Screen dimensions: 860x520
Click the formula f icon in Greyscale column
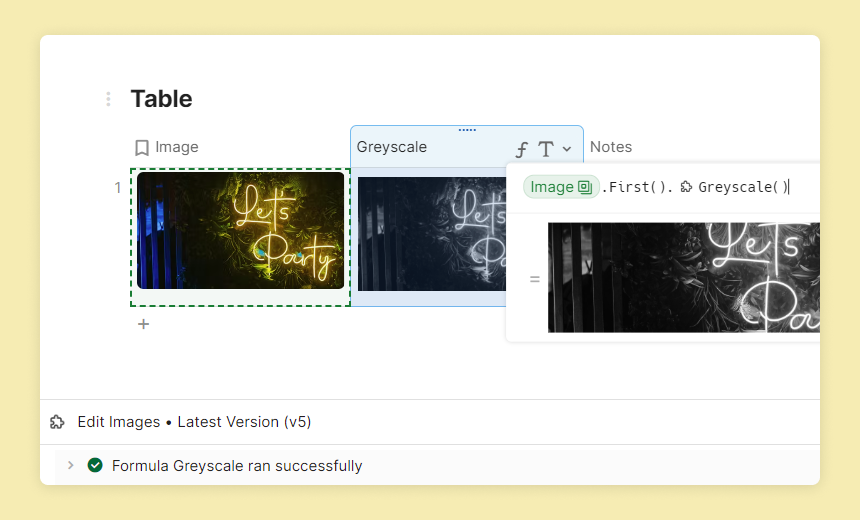point(522,149)
